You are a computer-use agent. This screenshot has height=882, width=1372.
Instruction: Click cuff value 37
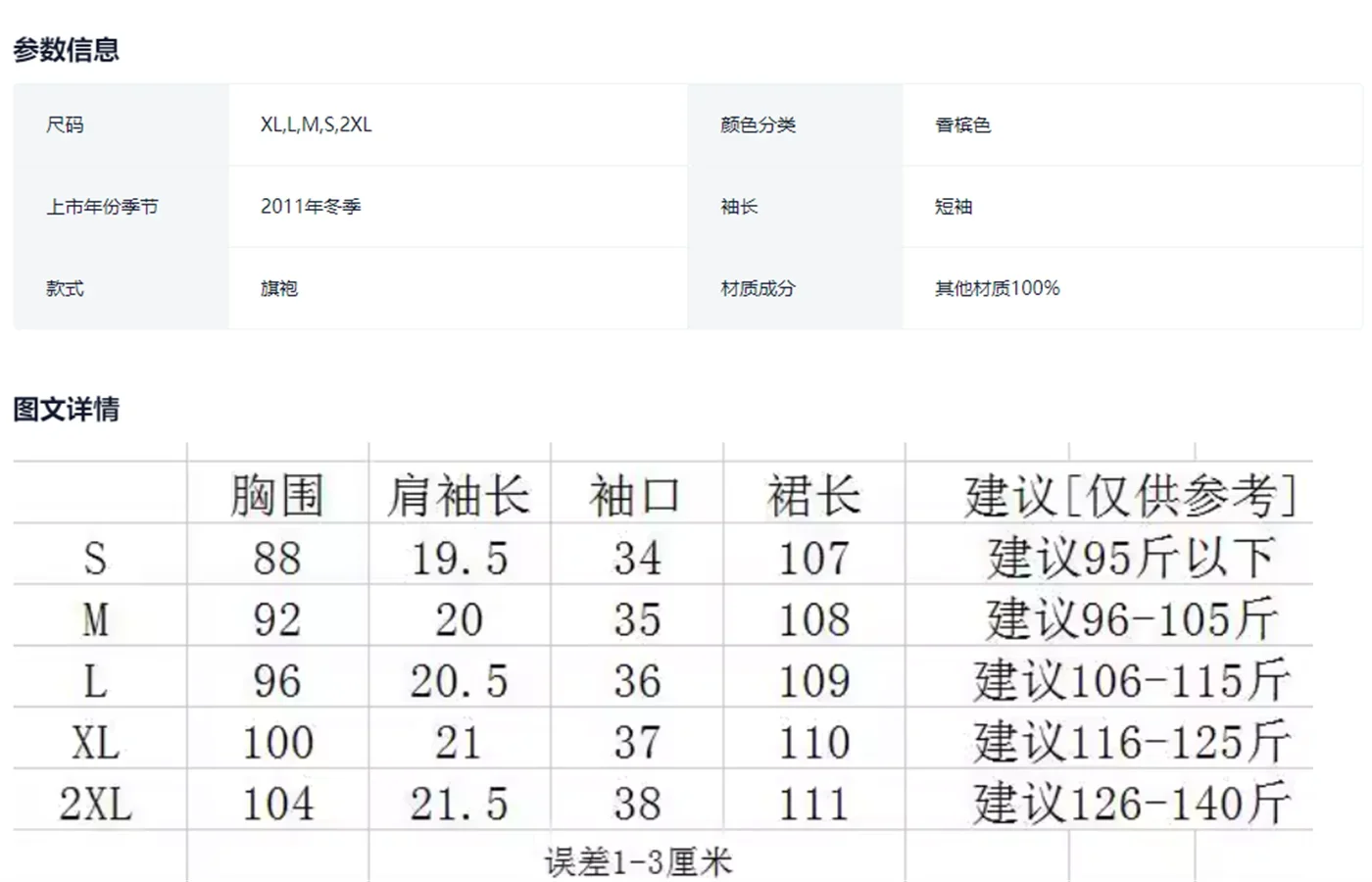[x=637, y=743]
